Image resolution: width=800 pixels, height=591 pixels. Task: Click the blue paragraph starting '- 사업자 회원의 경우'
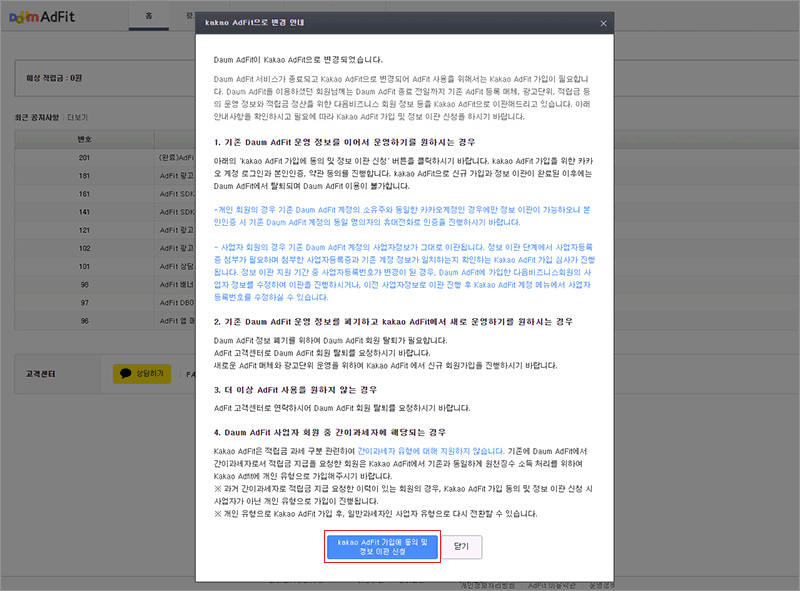(x=404, y=272)
